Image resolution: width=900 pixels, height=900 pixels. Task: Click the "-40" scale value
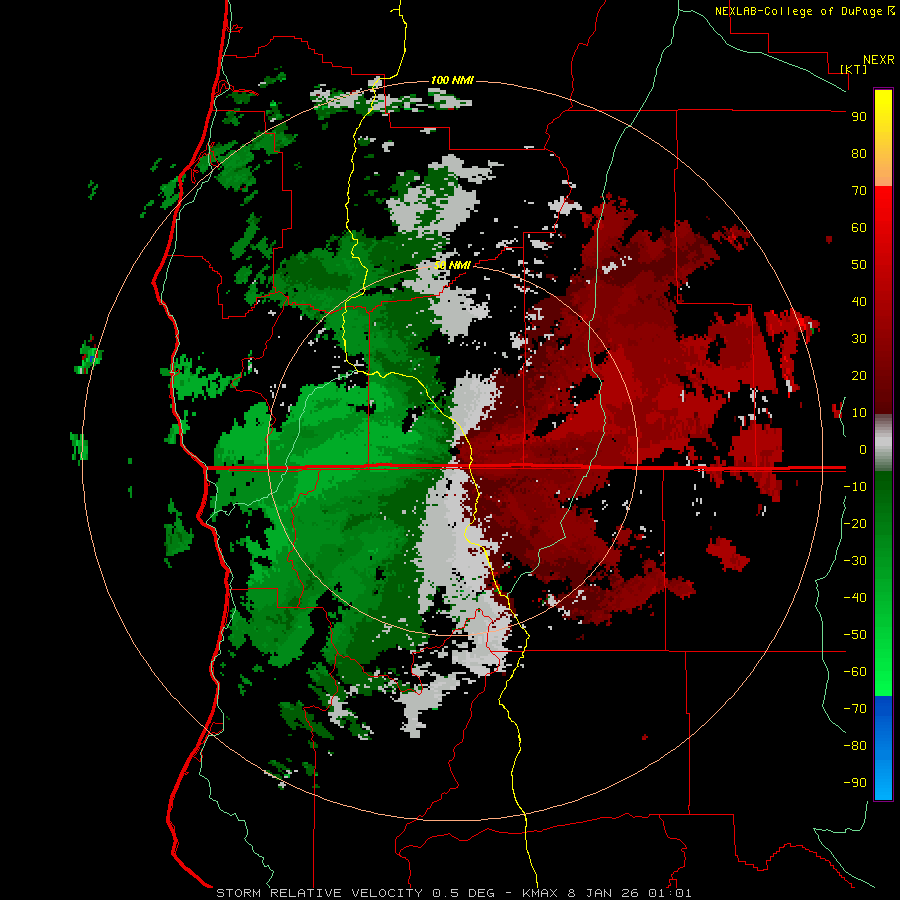click(855, 598)
